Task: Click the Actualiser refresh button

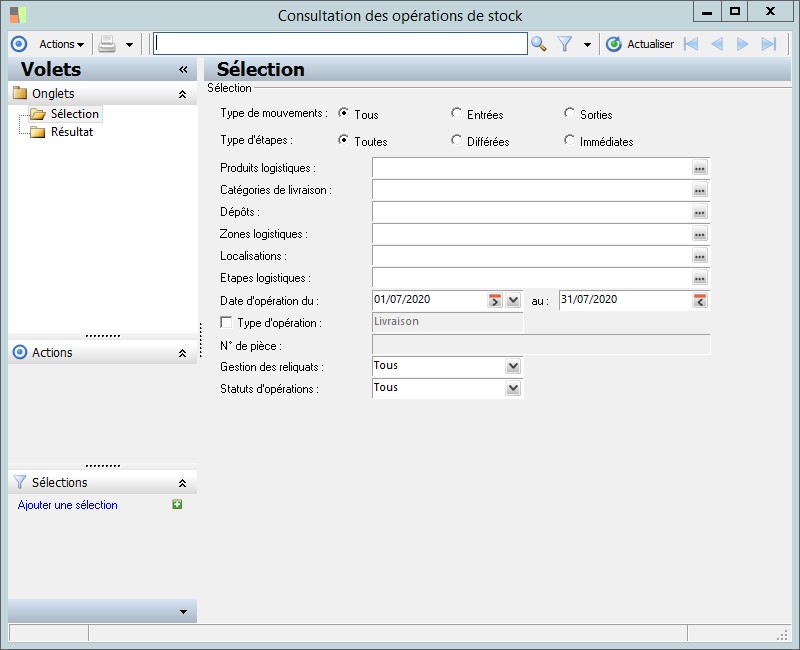Action: (x=640, y=44)
